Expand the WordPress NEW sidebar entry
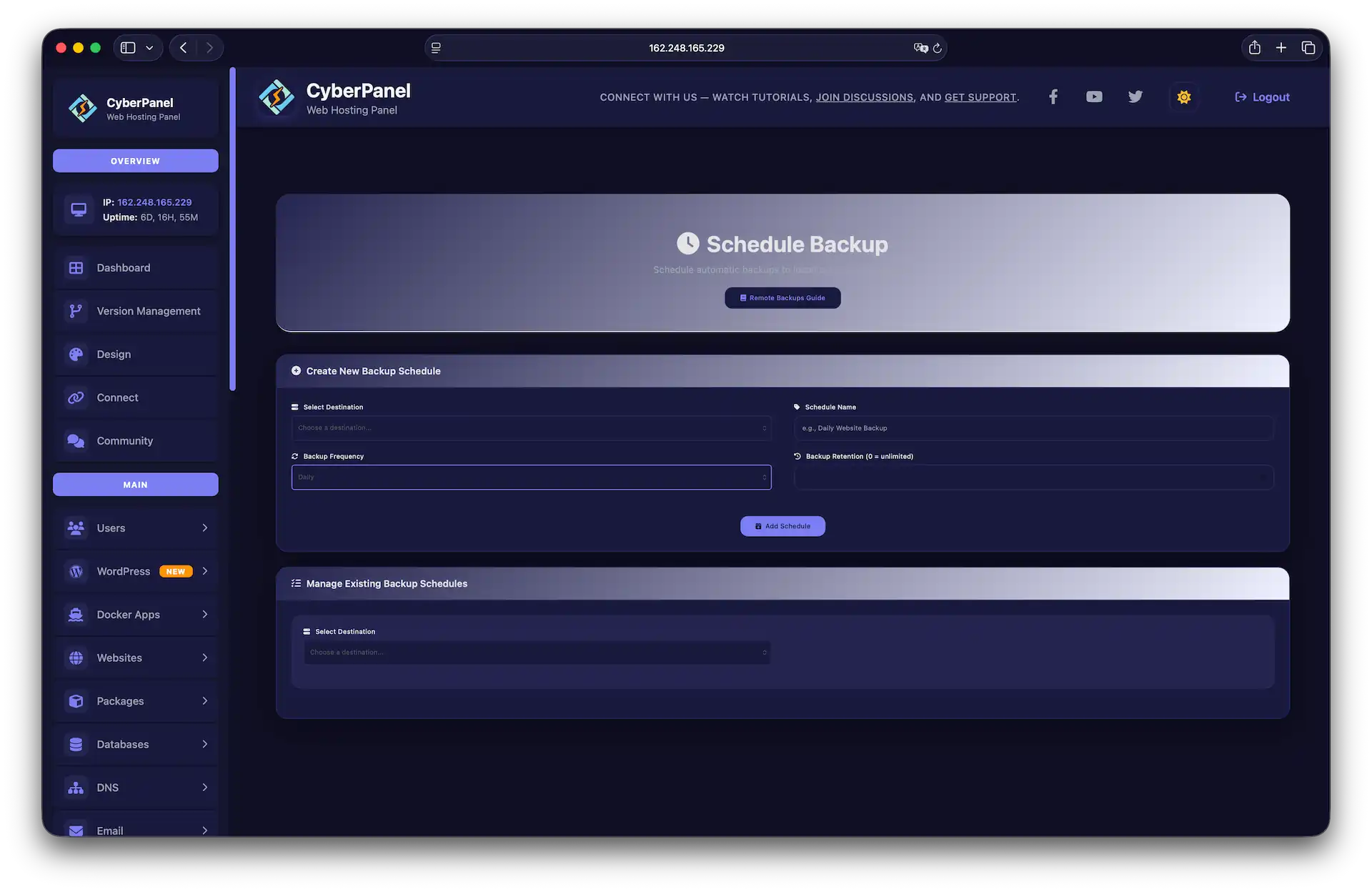This screenshot has width=1372, height=892. [135, 571]
